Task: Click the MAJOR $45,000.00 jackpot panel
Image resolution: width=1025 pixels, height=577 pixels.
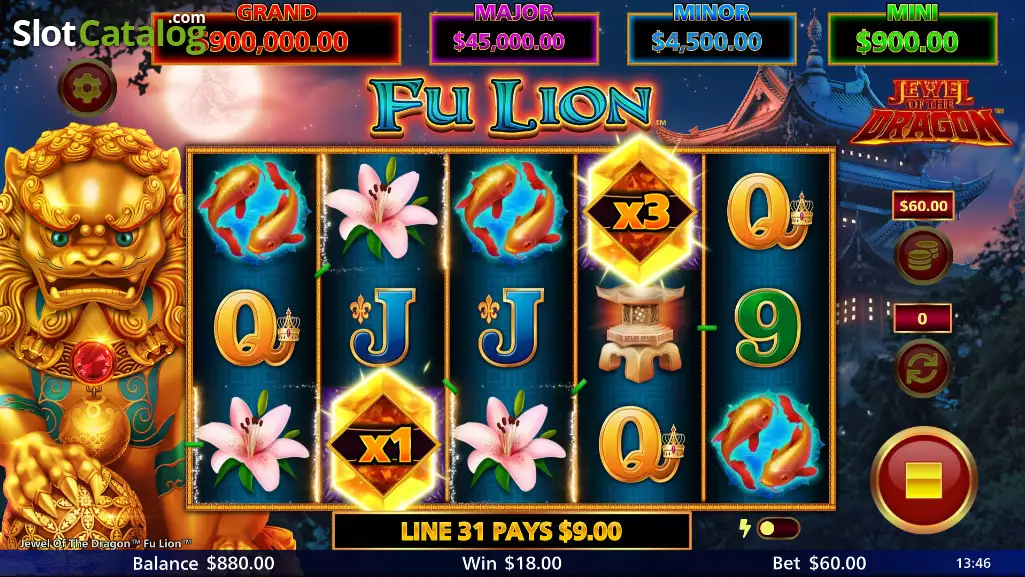Action: click(x=514, y=39)
